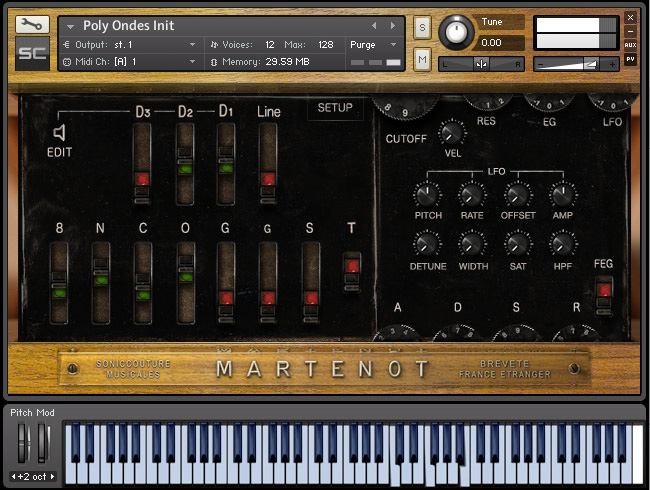Click the Mod wheel
Screen dimensions: 650x490
coord(42,443)
